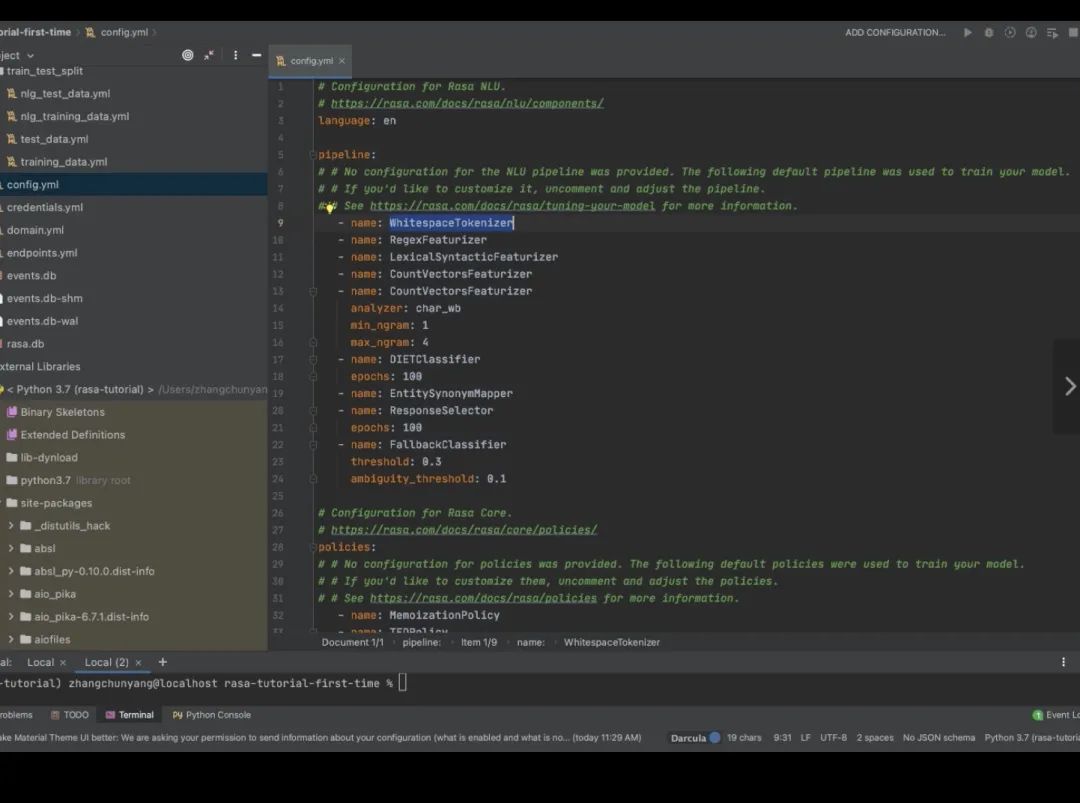Click the LF line separator status entry
This screenshot has width=1080, height=803.
(805, 738)
